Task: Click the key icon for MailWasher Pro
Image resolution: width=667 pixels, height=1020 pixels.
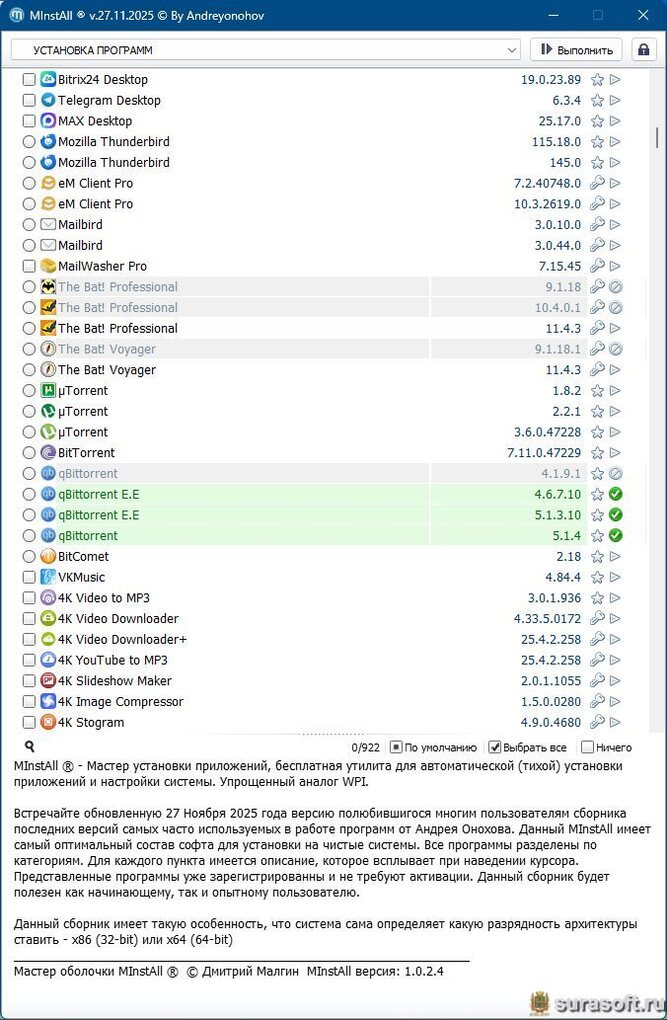Action: tap(597, 266)
